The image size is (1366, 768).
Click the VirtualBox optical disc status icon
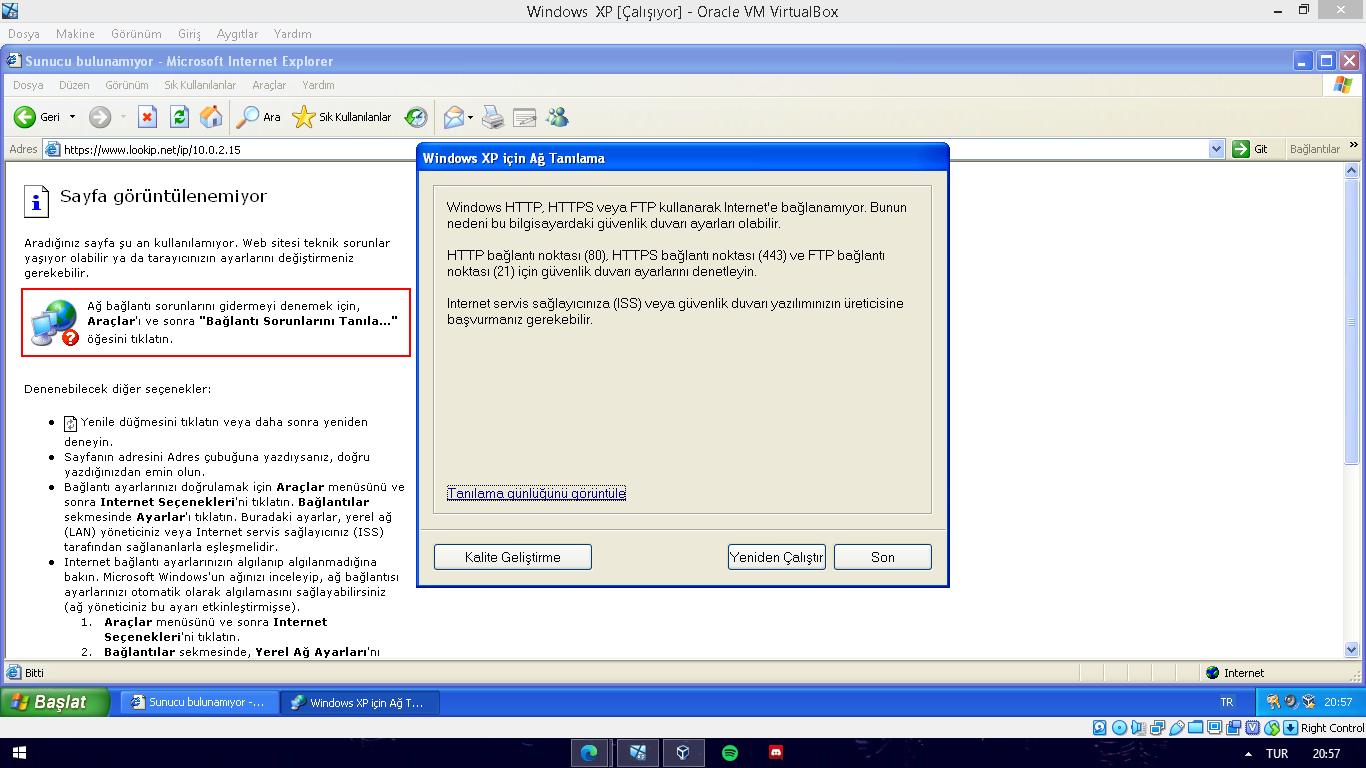(x=1119, y=728)
